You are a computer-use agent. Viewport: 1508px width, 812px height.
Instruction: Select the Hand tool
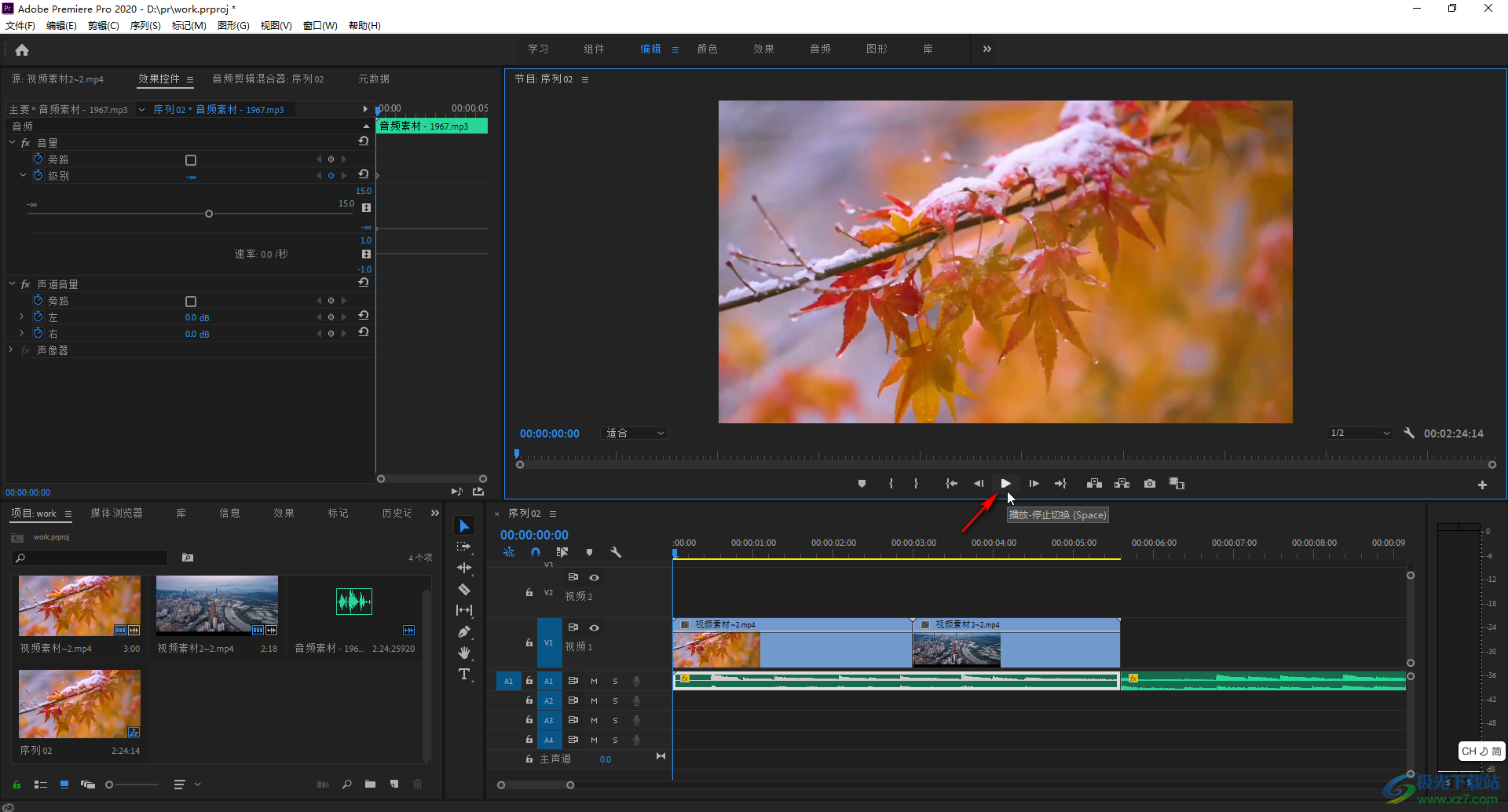(464, 653)
